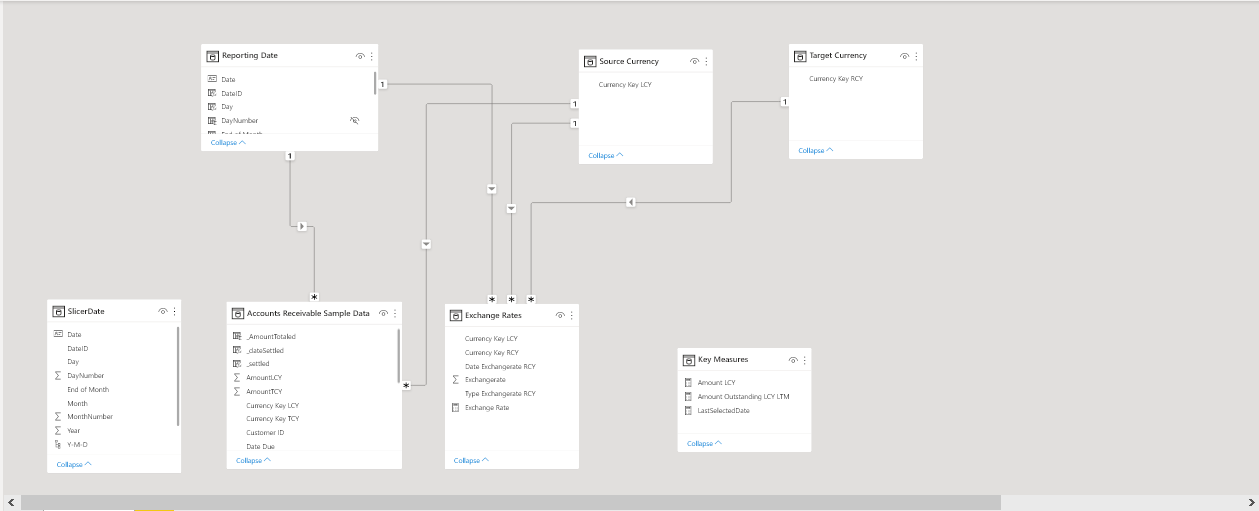Click the SlicerDate field list scrollbar
The width and height of the screenshot is (1259, 511).
(178, 376)
